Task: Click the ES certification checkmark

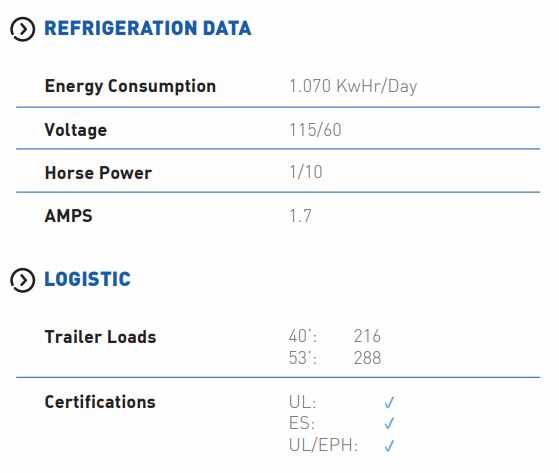Action: point(389,423)
